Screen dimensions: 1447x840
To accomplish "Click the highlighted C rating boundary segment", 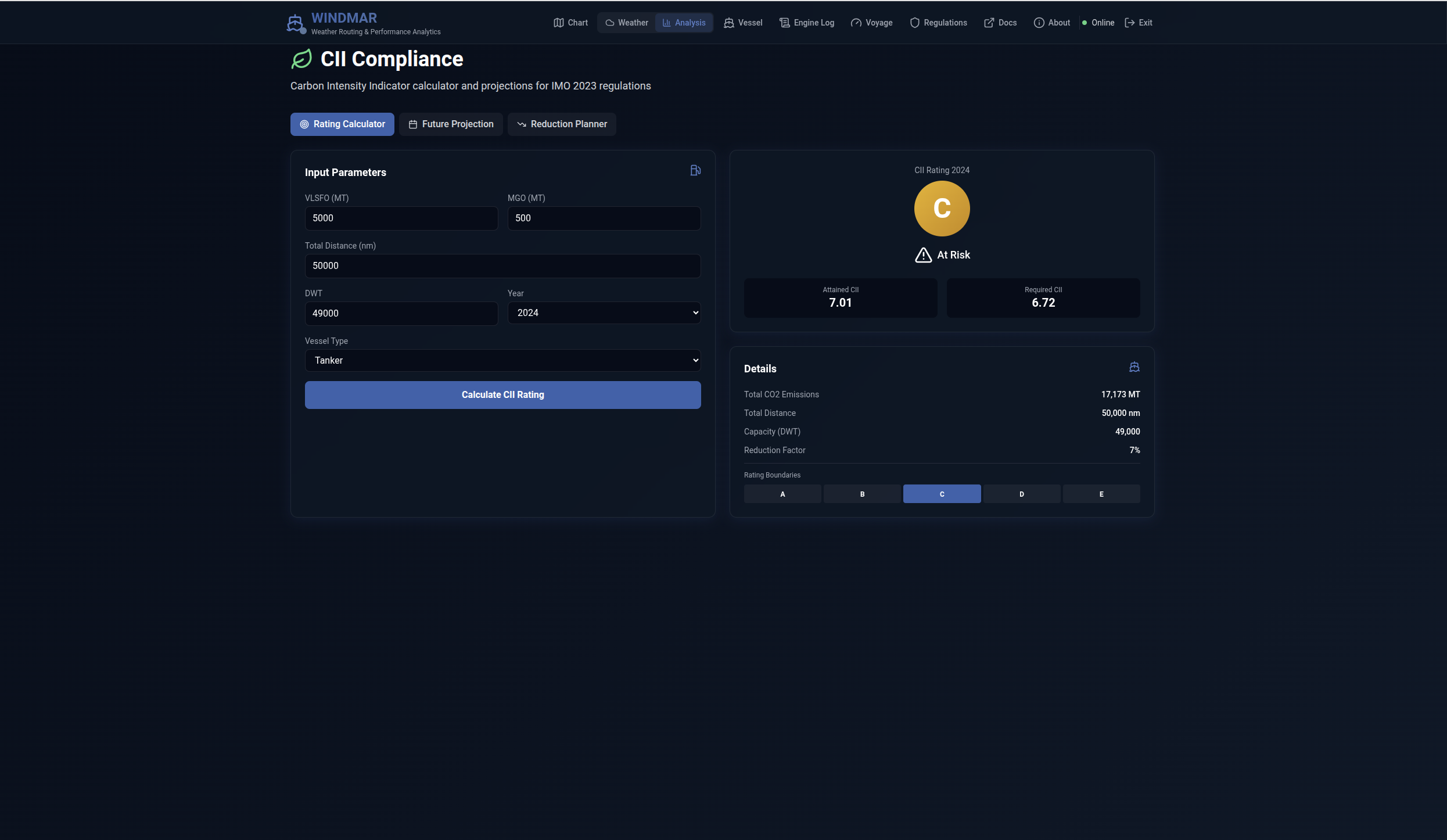I will coord(942,494).
